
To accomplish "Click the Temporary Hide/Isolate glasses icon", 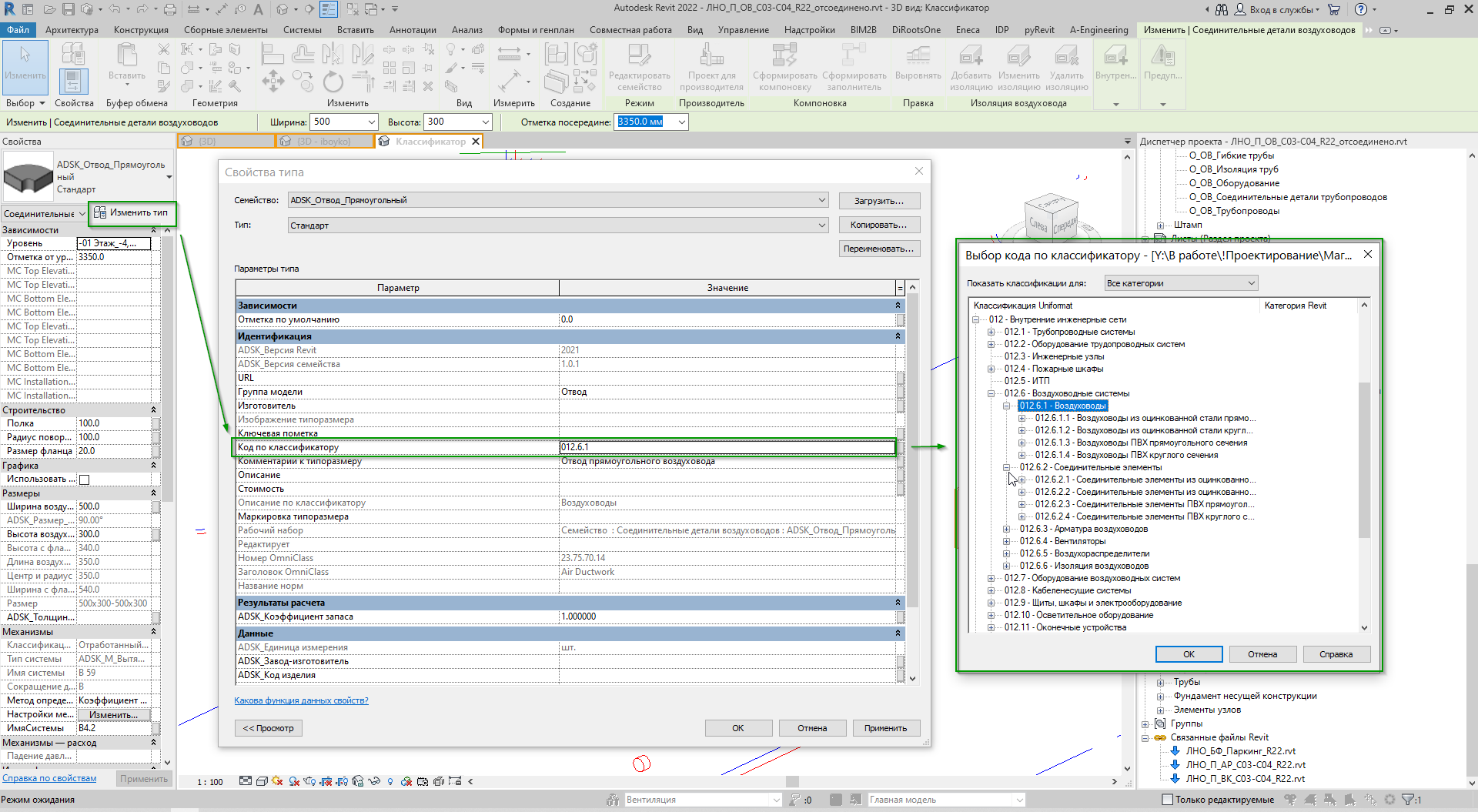I will coord(374,781).
